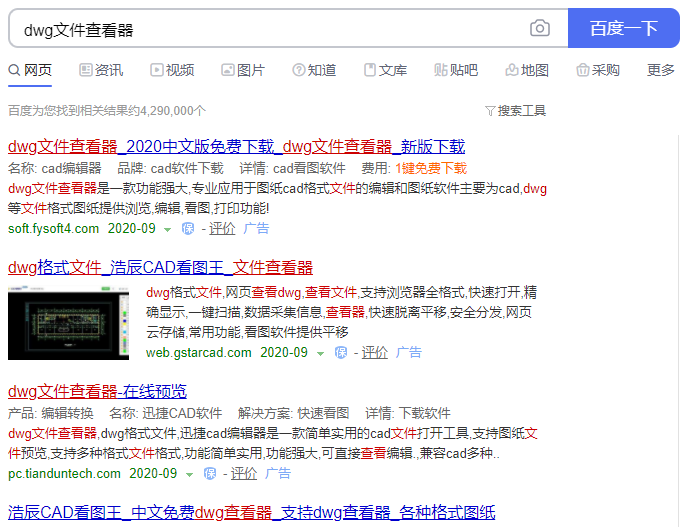Open result dwg文件查看器-在线预览
This screenshot has height=527, width=688.
pos(97,391)
